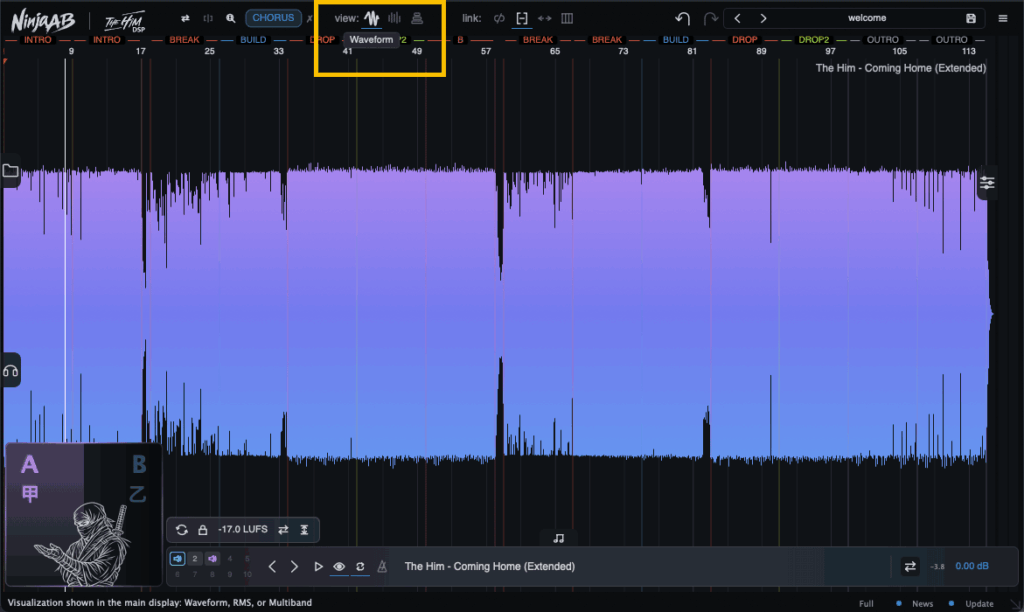Start playback with the play button
The height and width of the screenshot is (612, 1024).
tap(318, 566)
